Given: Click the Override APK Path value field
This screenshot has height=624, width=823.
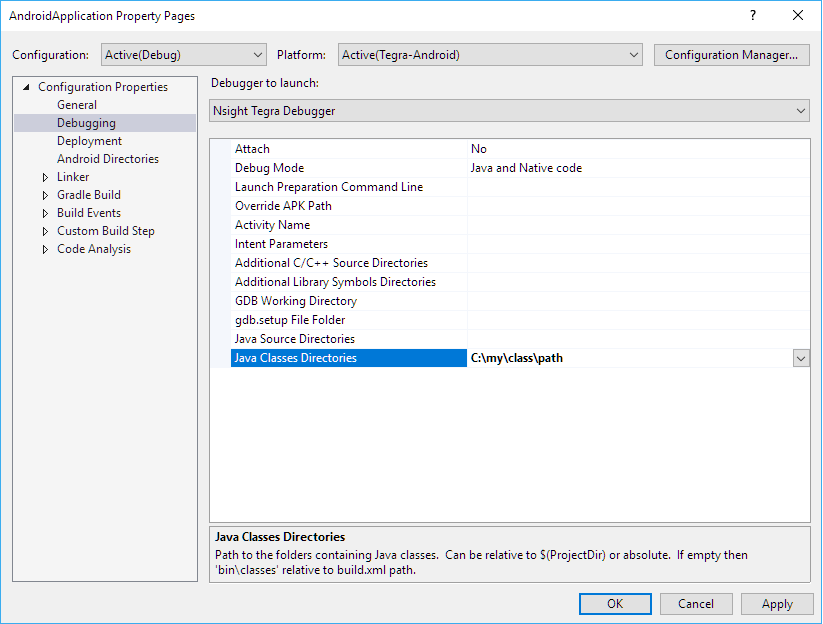Looking at the screenshot, I should (637, 206).
